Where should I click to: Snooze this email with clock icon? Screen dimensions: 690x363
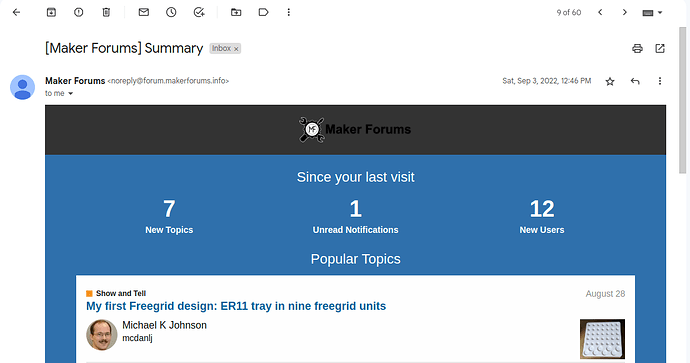[x=171, y=12]
